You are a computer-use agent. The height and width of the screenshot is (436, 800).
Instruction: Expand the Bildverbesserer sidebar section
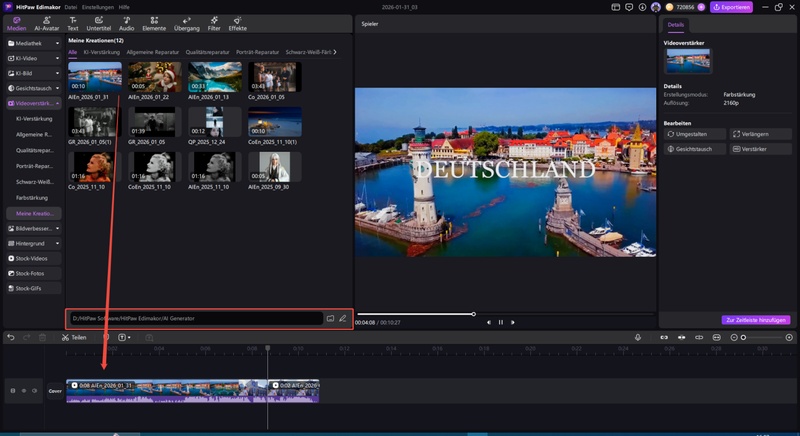click(x=34, y=228)
